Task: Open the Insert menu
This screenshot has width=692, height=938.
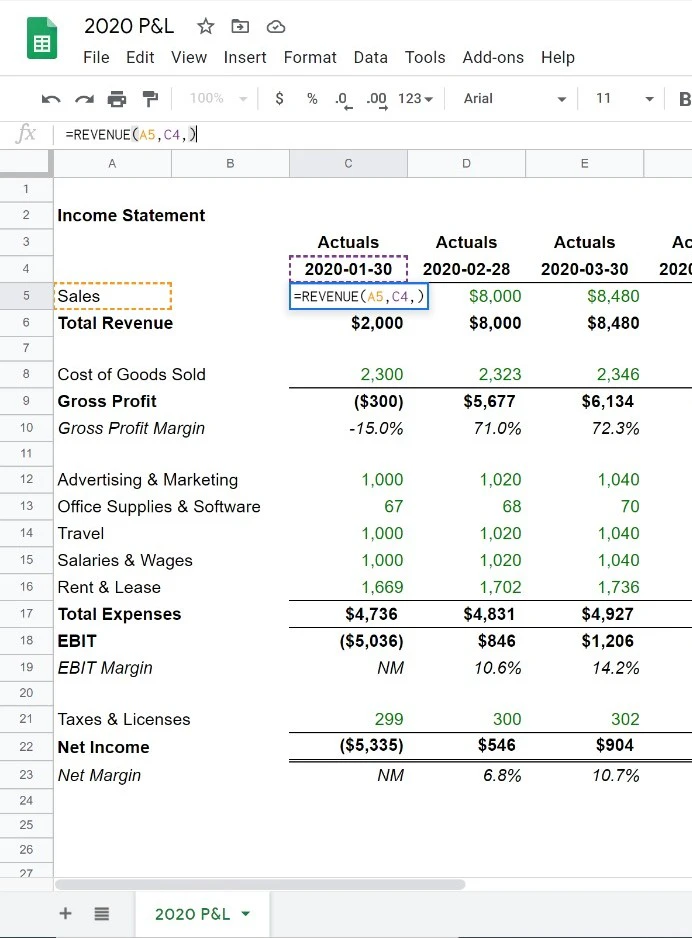Action: point(245,57)
